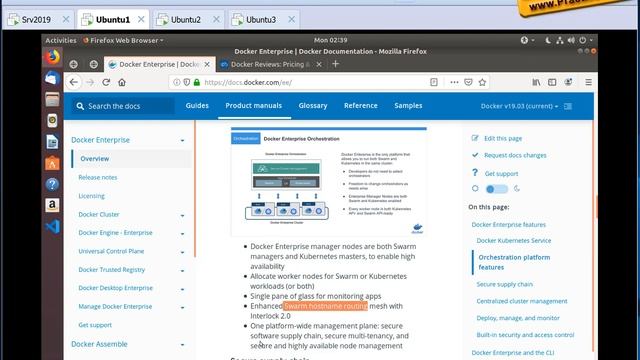Click the docs table of contents icon
This screenshot has height=360, width=640.
coord(568,106)
